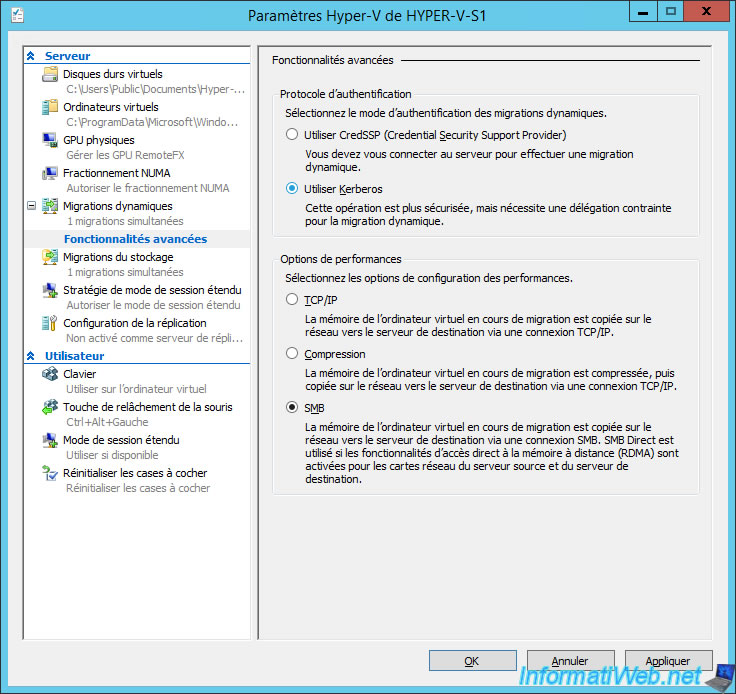The width and height of the screenshot is (736, 694).
Task: Open Stratégie de mode de session étendu
Action: coord(152,290)
